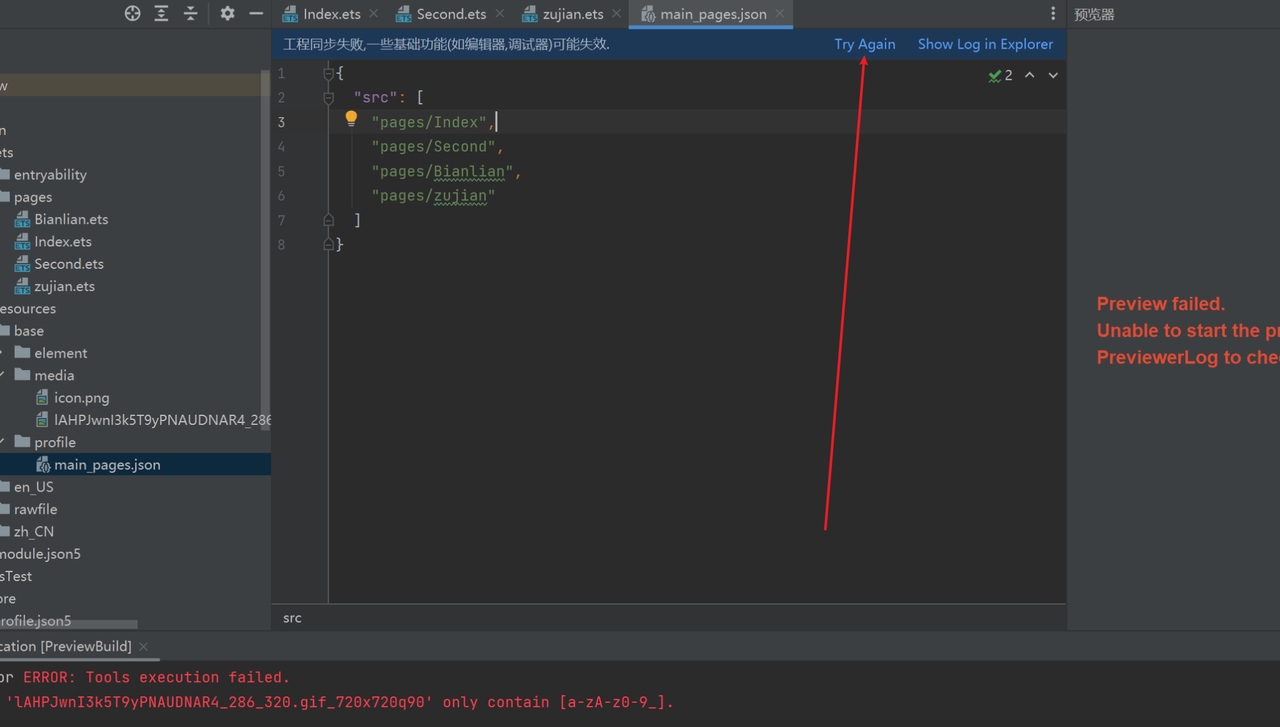Select pages folder in tree
The image size is (1280, 727).
32,197
